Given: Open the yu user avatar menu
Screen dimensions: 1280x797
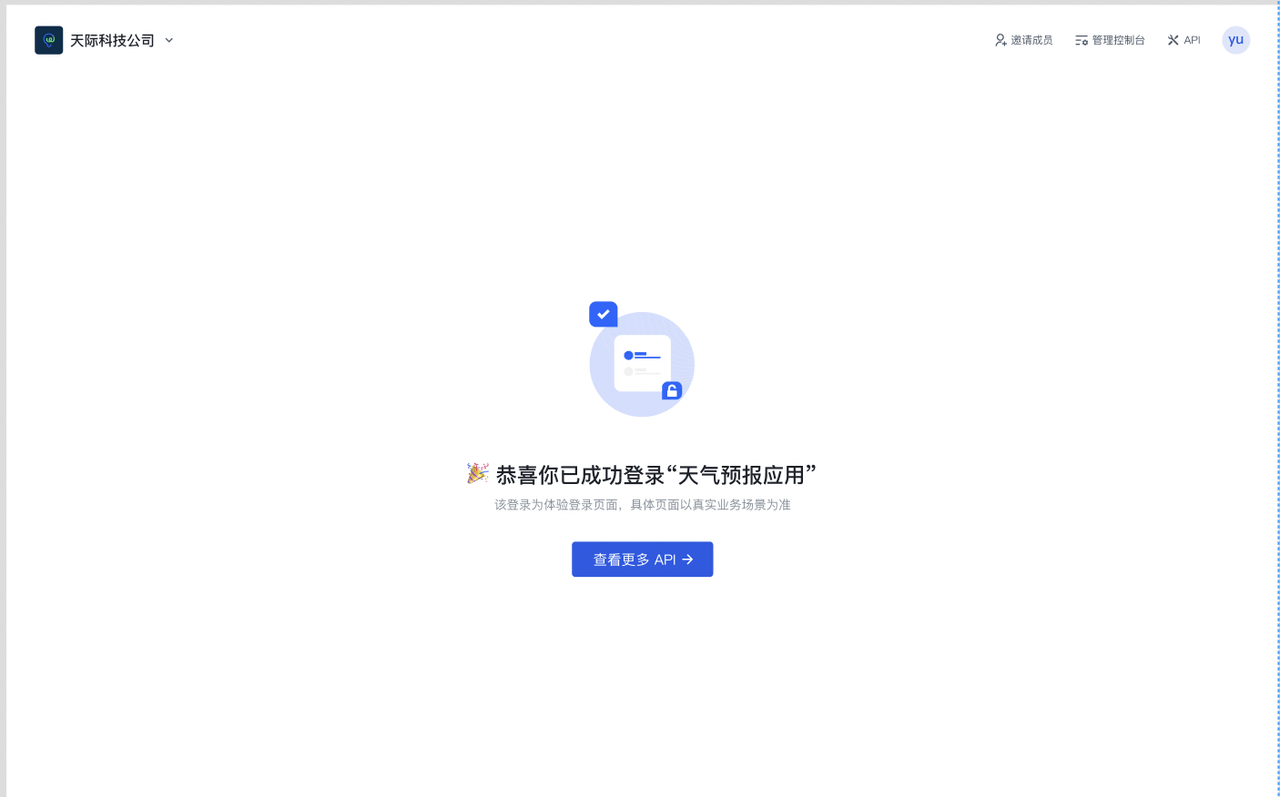Looking at the screenshot, I should [1236, 40].
